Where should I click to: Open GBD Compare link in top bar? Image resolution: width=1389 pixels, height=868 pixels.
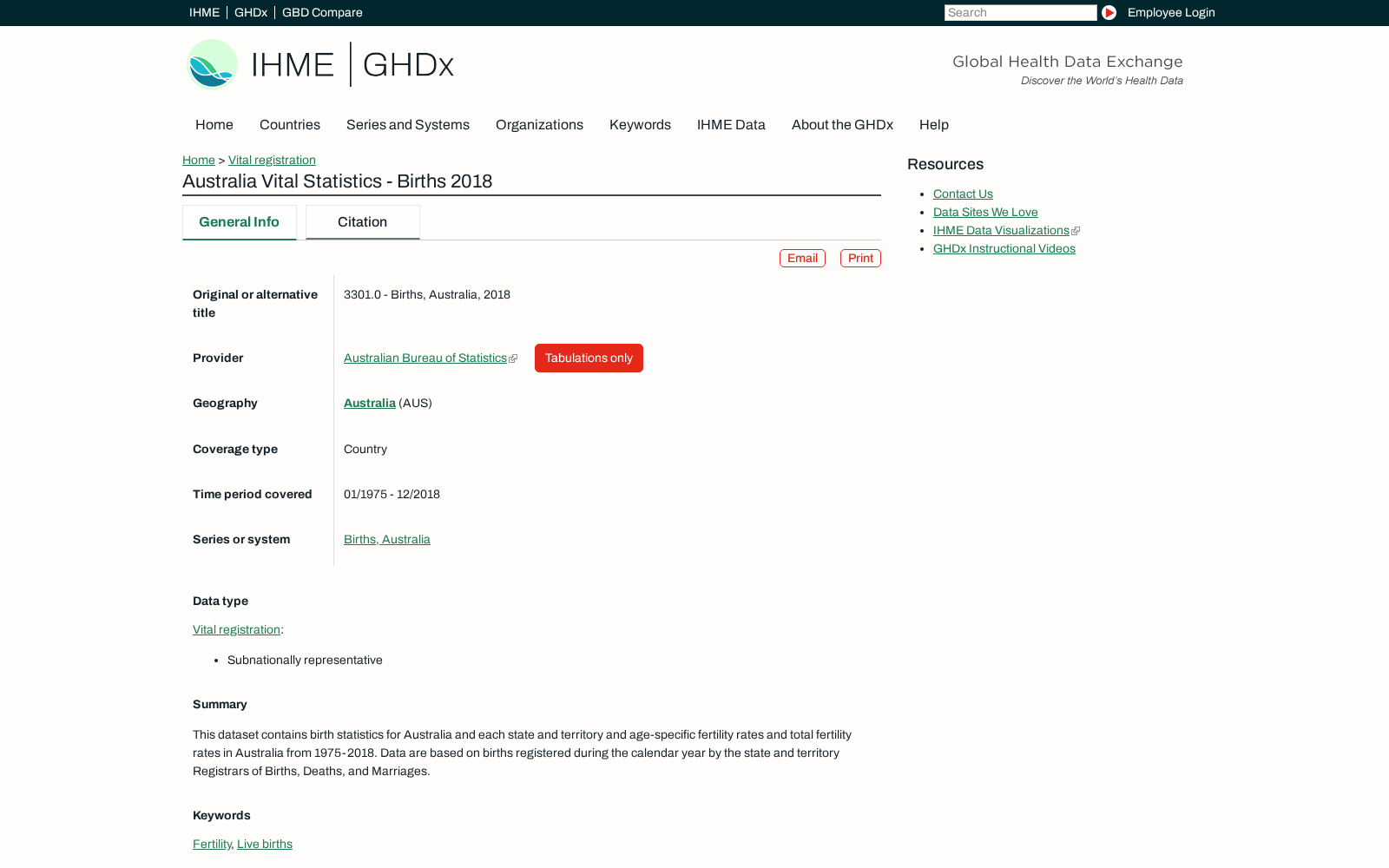click(x=322, y=12)
